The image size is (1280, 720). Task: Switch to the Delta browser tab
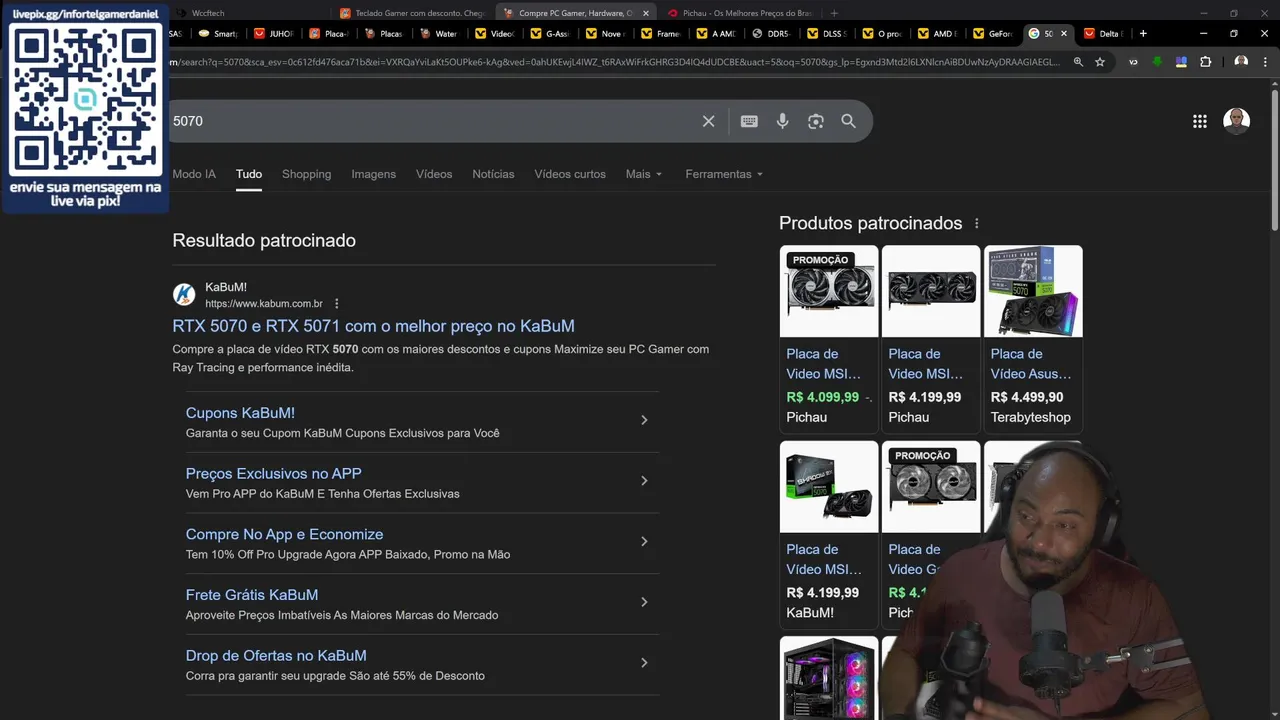pyautogui.click(x=1104, y=33)
